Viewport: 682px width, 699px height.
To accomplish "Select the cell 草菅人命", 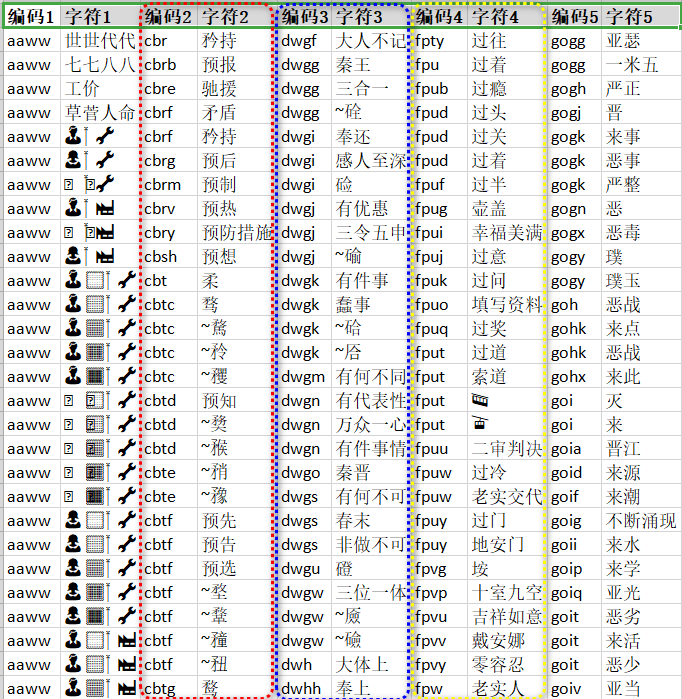I will (100, 113).
